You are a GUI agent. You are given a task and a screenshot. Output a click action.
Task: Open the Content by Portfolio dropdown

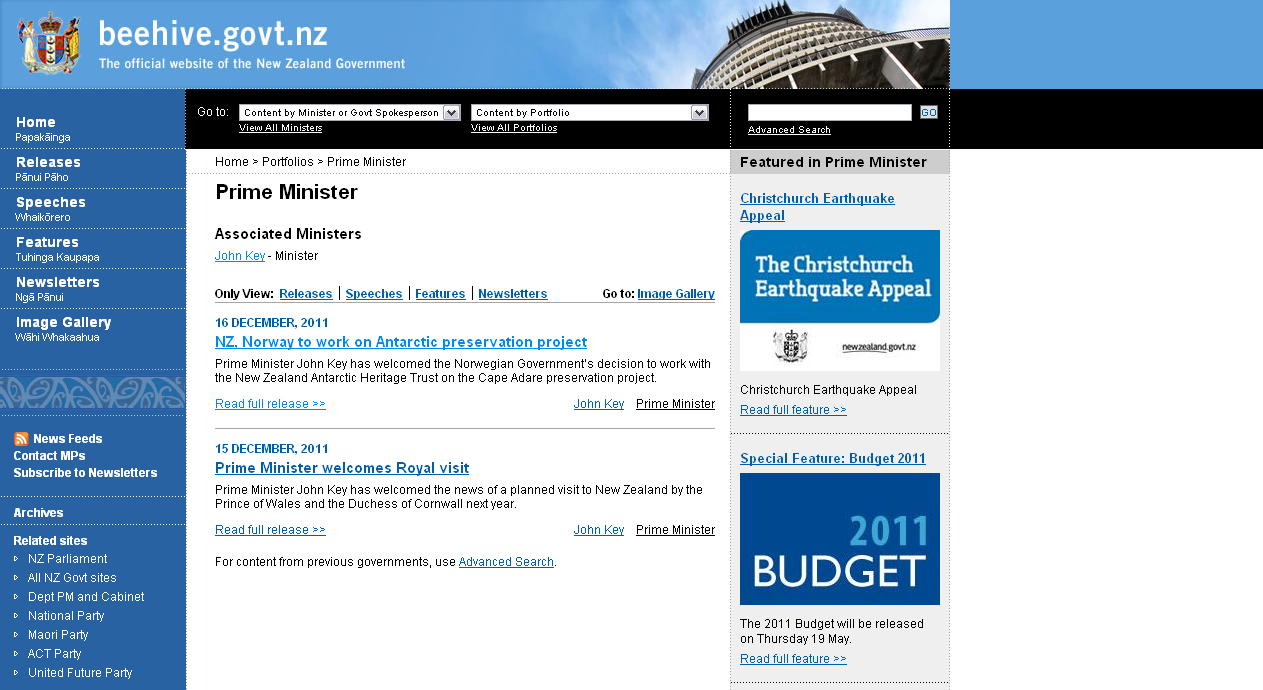pyautogui.click(x=589, y=113)
